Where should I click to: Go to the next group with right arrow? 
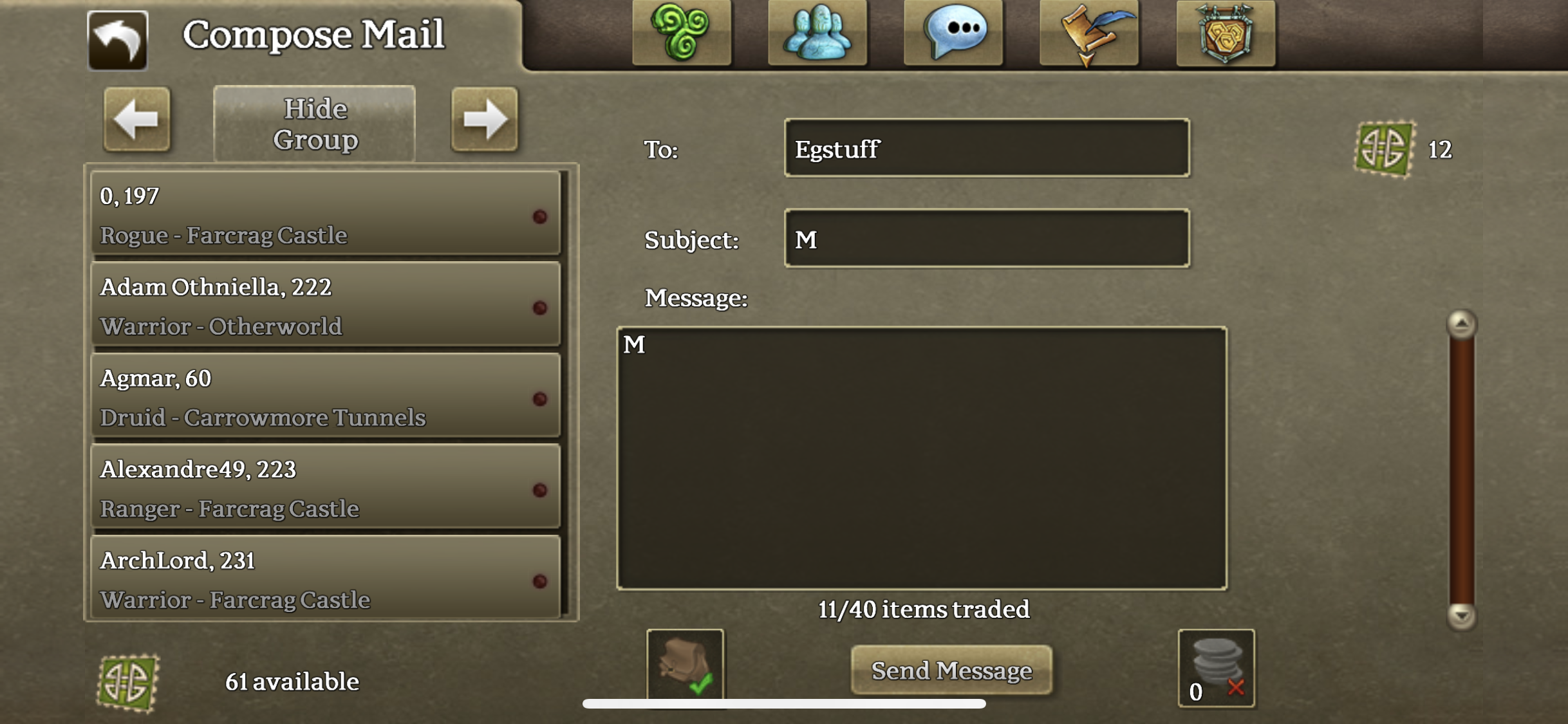tap(484, 119)
